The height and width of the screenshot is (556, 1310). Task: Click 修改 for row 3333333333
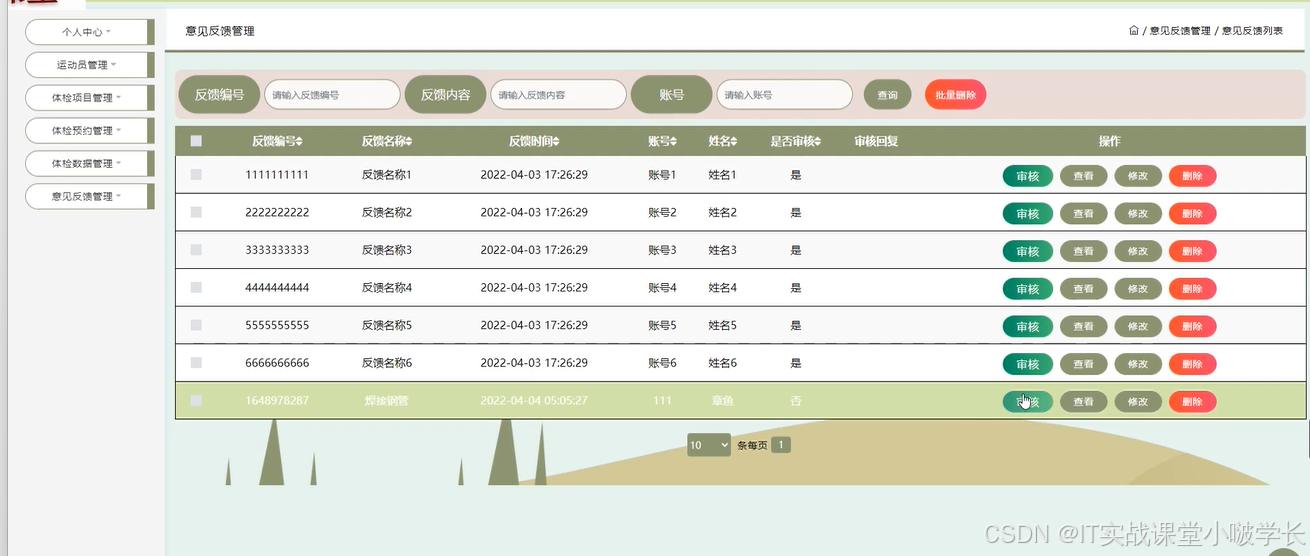click(1138, 251)
